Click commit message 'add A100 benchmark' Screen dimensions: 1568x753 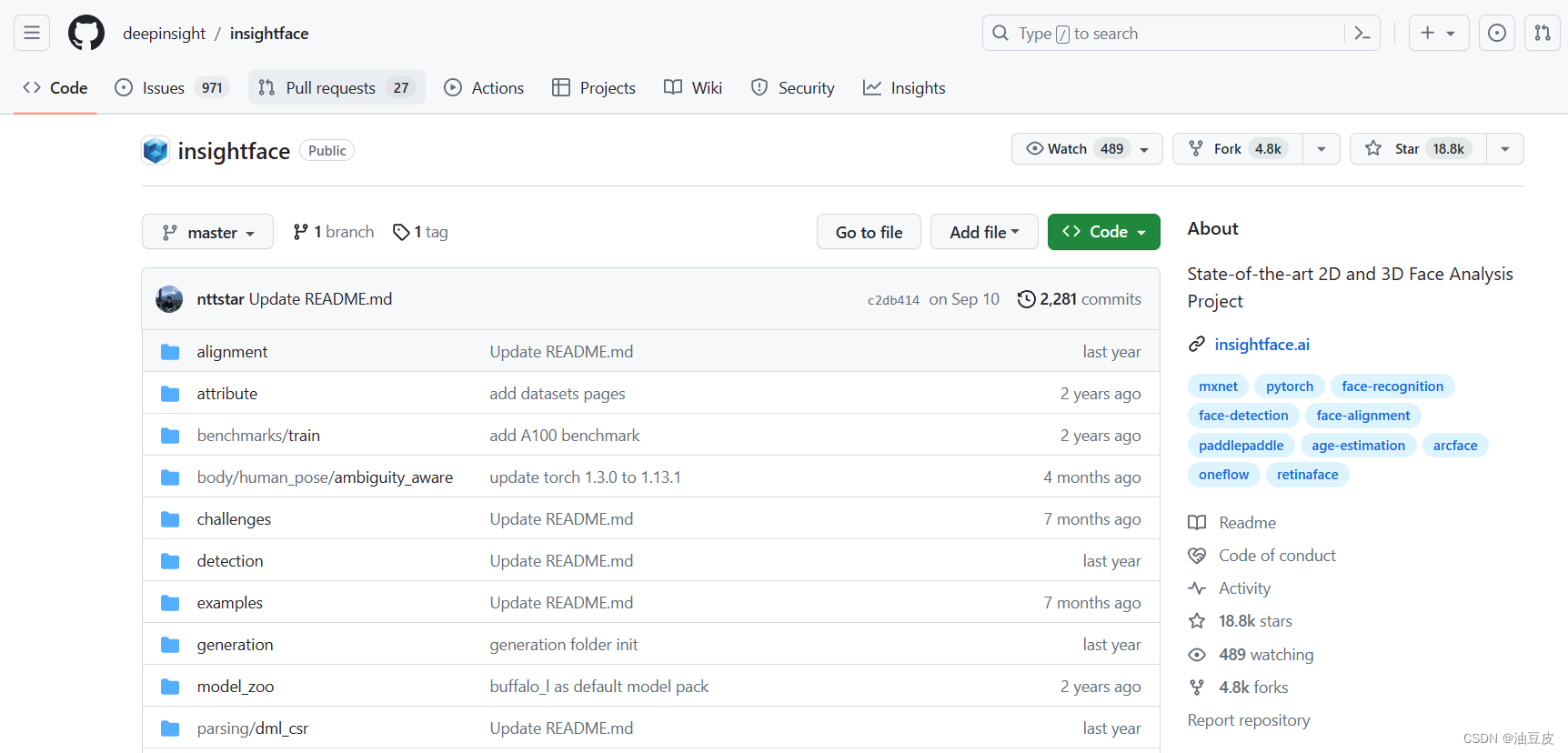565,436
